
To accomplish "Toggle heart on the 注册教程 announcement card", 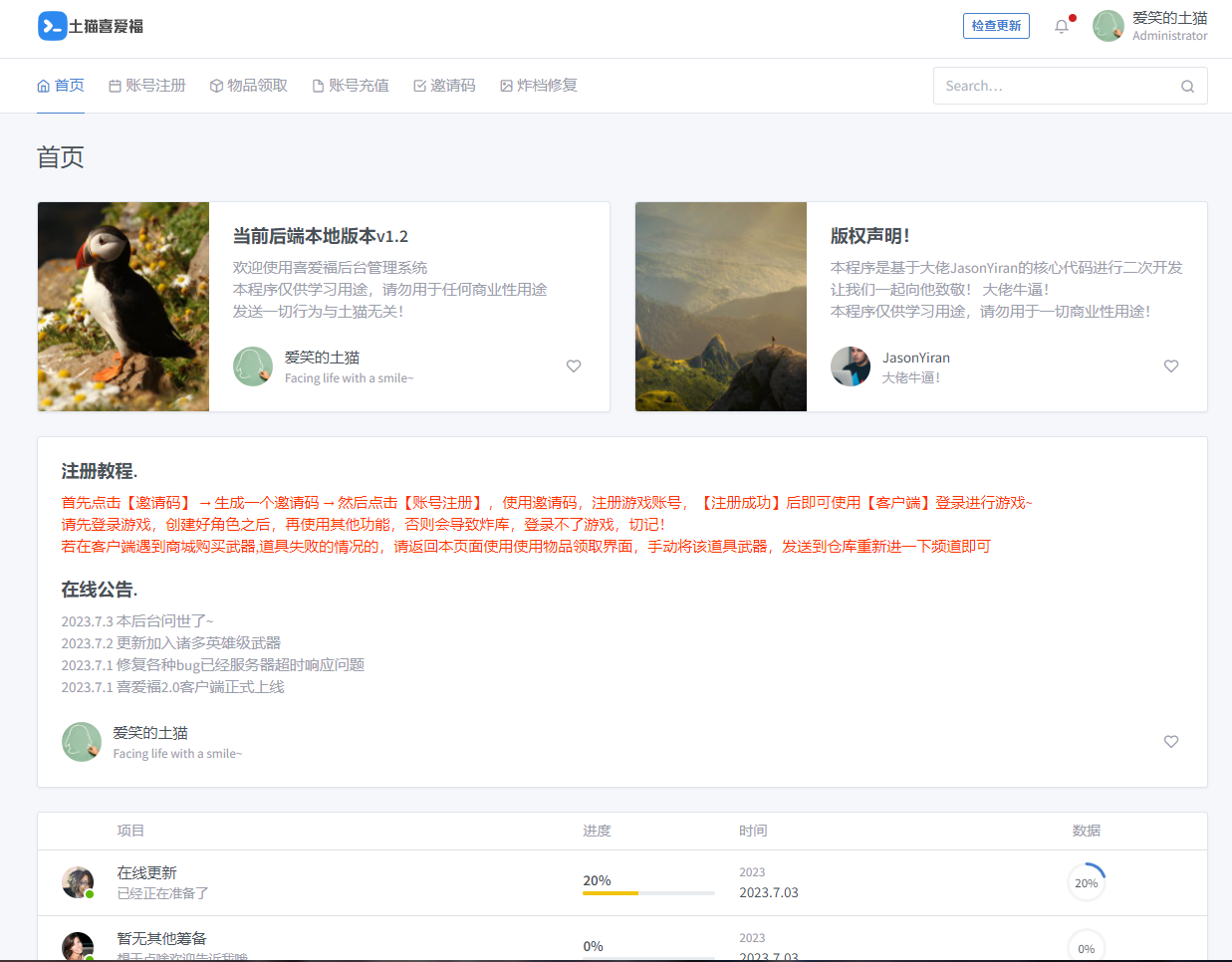I will 1171,742.
